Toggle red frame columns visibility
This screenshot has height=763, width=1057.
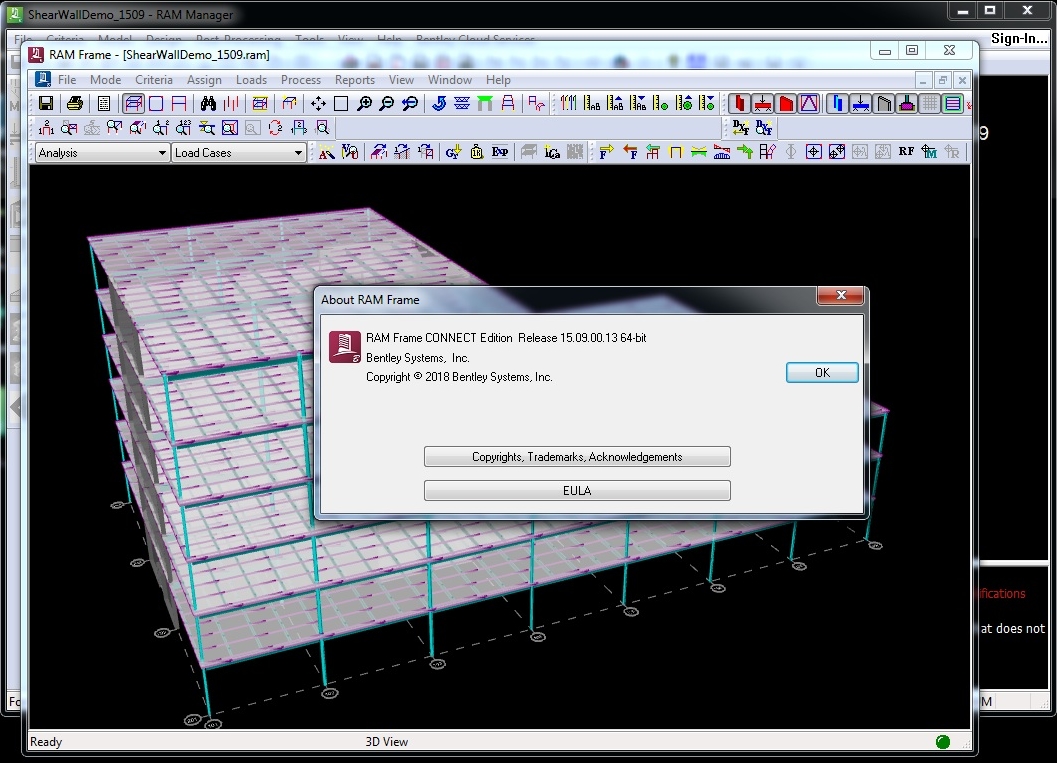[x=739, y=103]
